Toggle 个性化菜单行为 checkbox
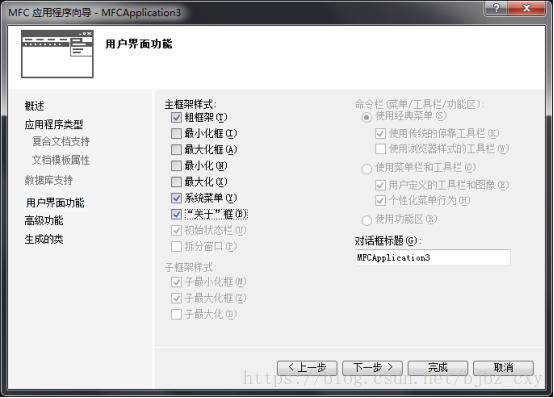Image resolution: width=554 pixels, height=398 pixels. pyautogui.click(x=380, y=201)
